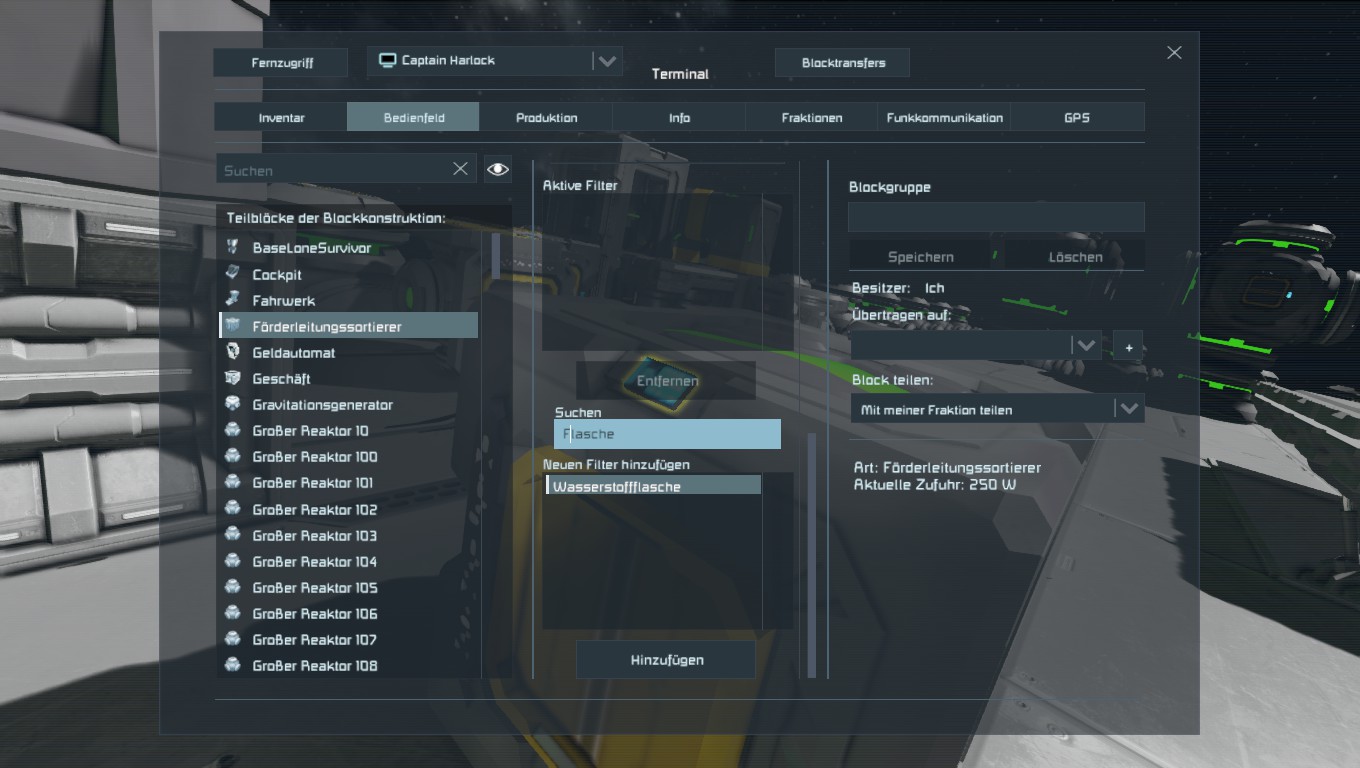
Task: Click the Geldautomat block icon
Action: (x=232, y=352)
